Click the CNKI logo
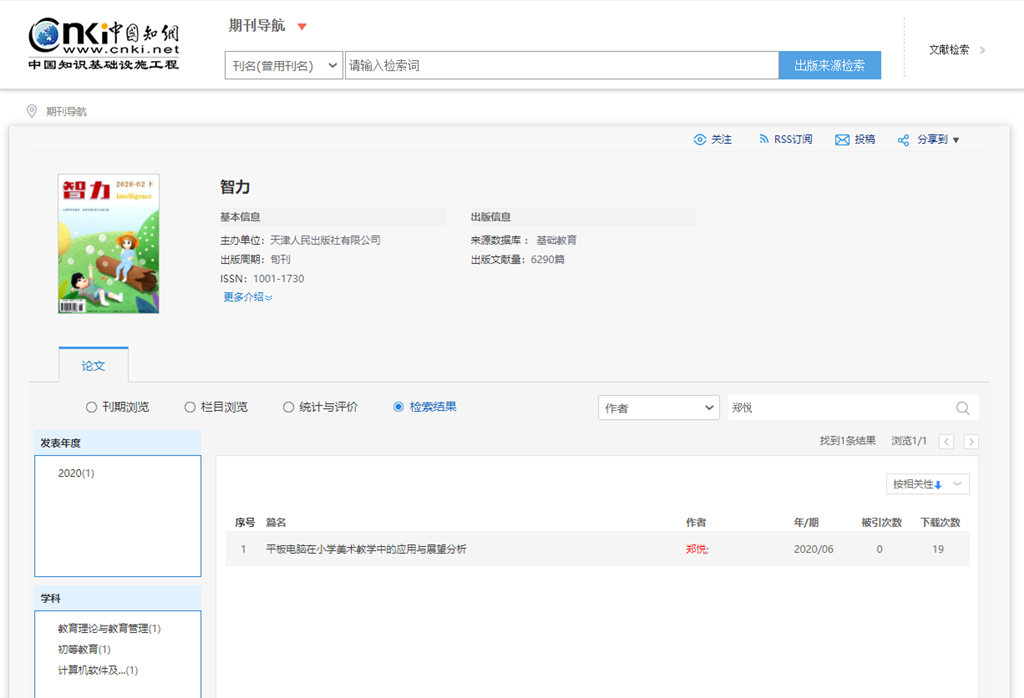This screenshot has width=1024, height=698. 104,45
